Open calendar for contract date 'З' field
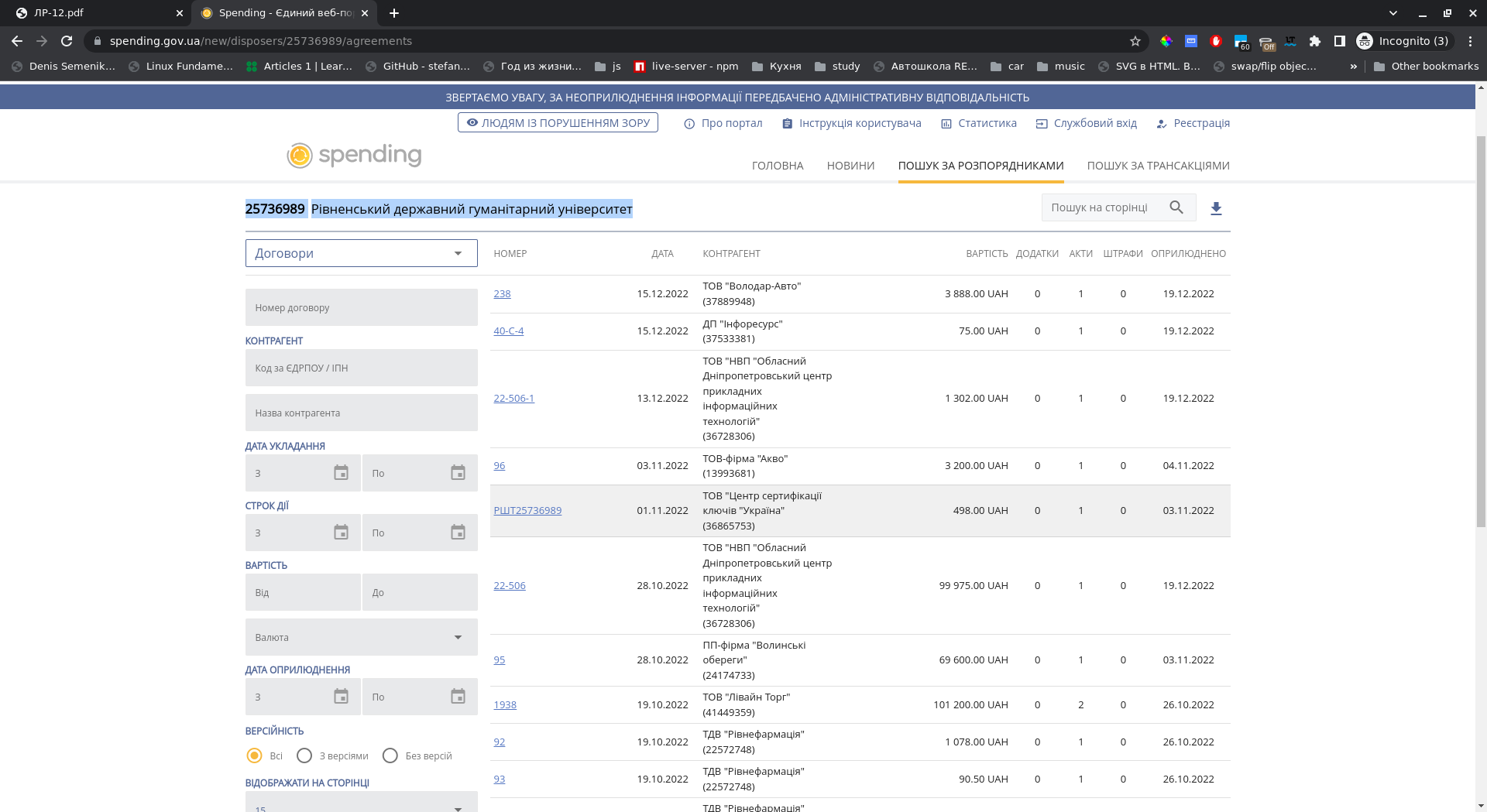 [341, 473]
